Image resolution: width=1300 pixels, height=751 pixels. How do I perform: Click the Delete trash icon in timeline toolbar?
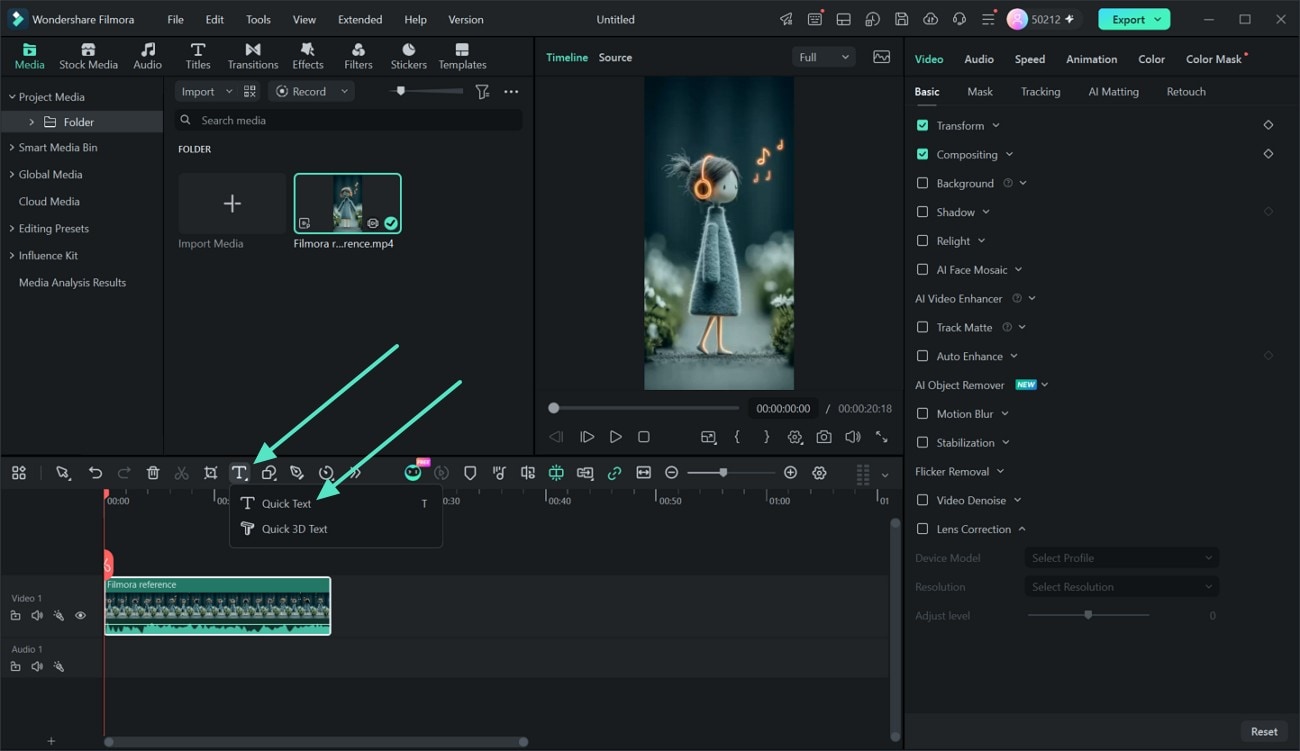(153, 473)
